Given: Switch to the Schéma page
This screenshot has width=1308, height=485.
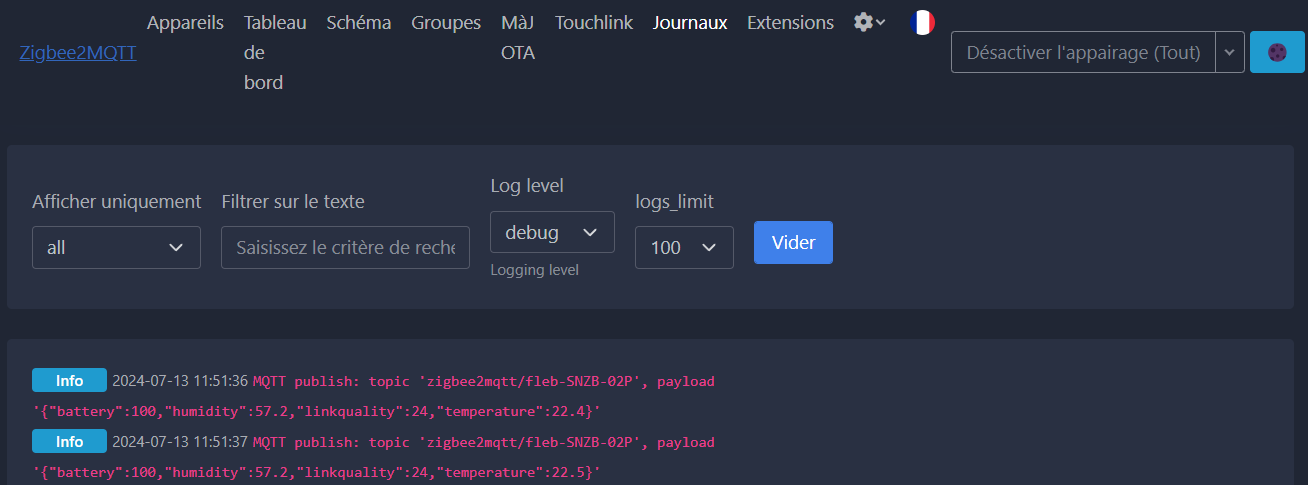Looking at the screenshot, I should (x=359, y=22).
